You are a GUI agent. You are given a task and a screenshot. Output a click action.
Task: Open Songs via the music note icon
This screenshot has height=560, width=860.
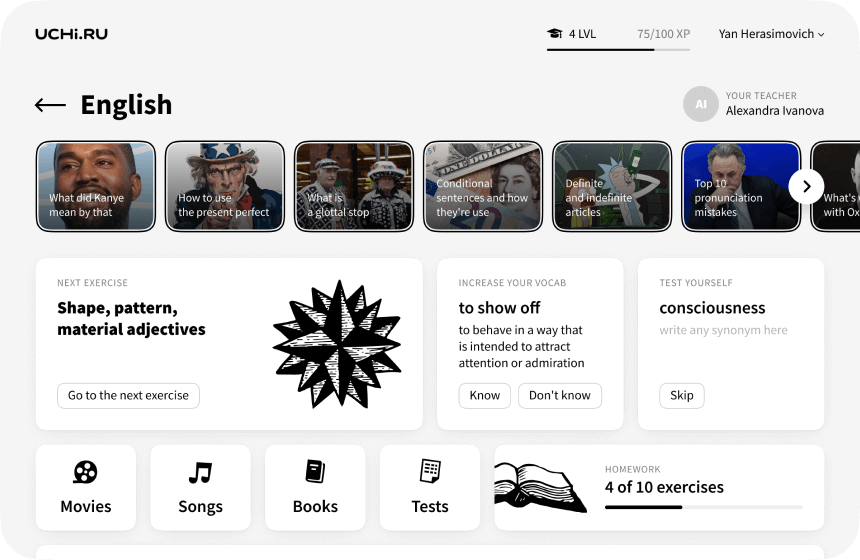click(200, 472)
